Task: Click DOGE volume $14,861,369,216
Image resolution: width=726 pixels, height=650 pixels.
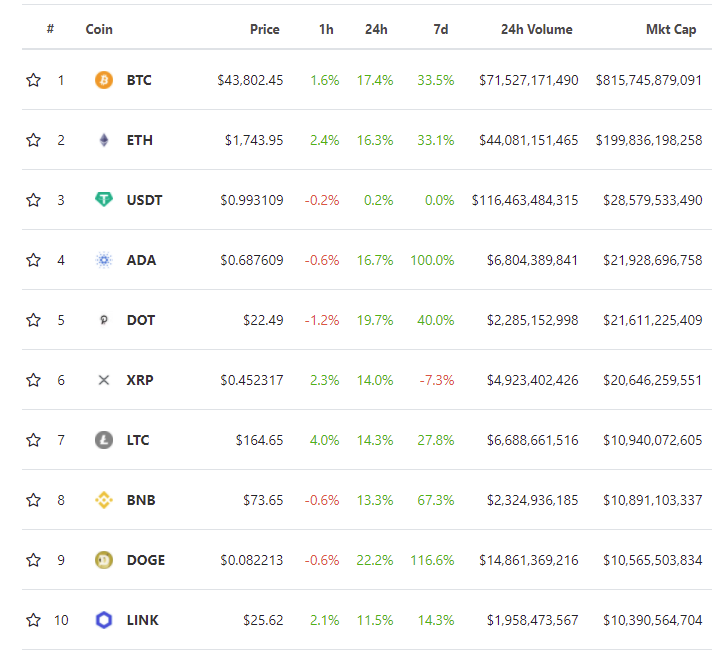Action: pyautogui.click(x=528, y=560)
